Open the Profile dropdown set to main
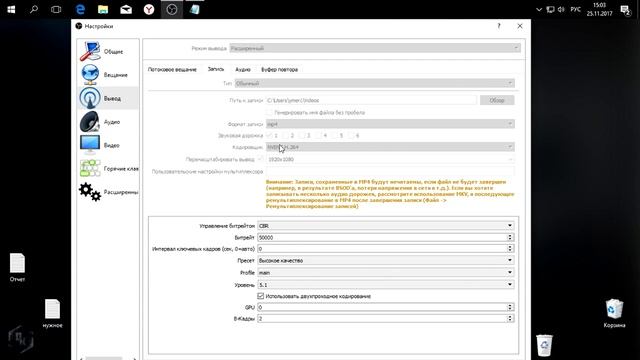640x360 pixels. 385,272
